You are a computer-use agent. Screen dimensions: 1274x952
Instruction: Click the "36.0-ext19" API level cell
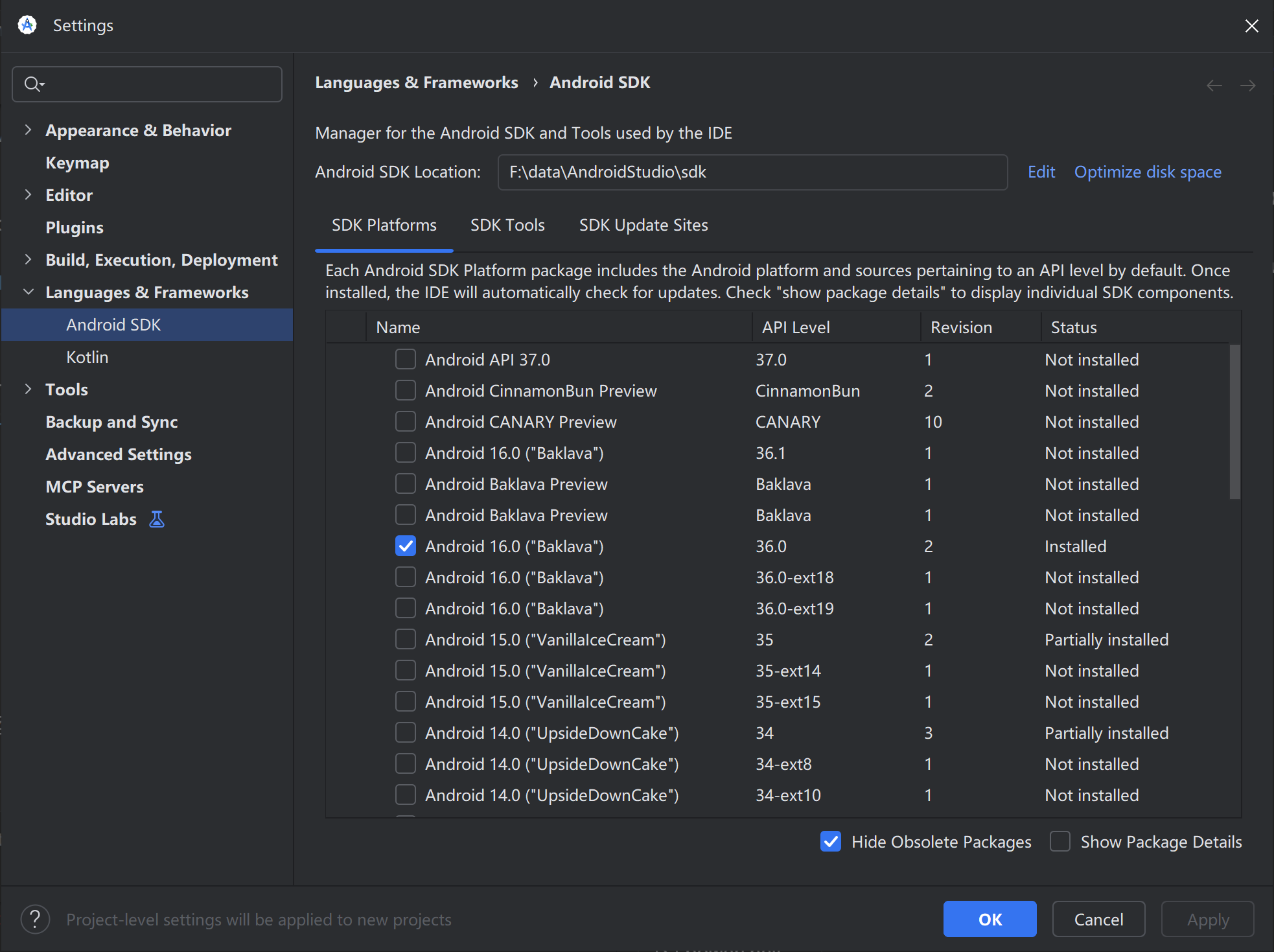[794, 609]
